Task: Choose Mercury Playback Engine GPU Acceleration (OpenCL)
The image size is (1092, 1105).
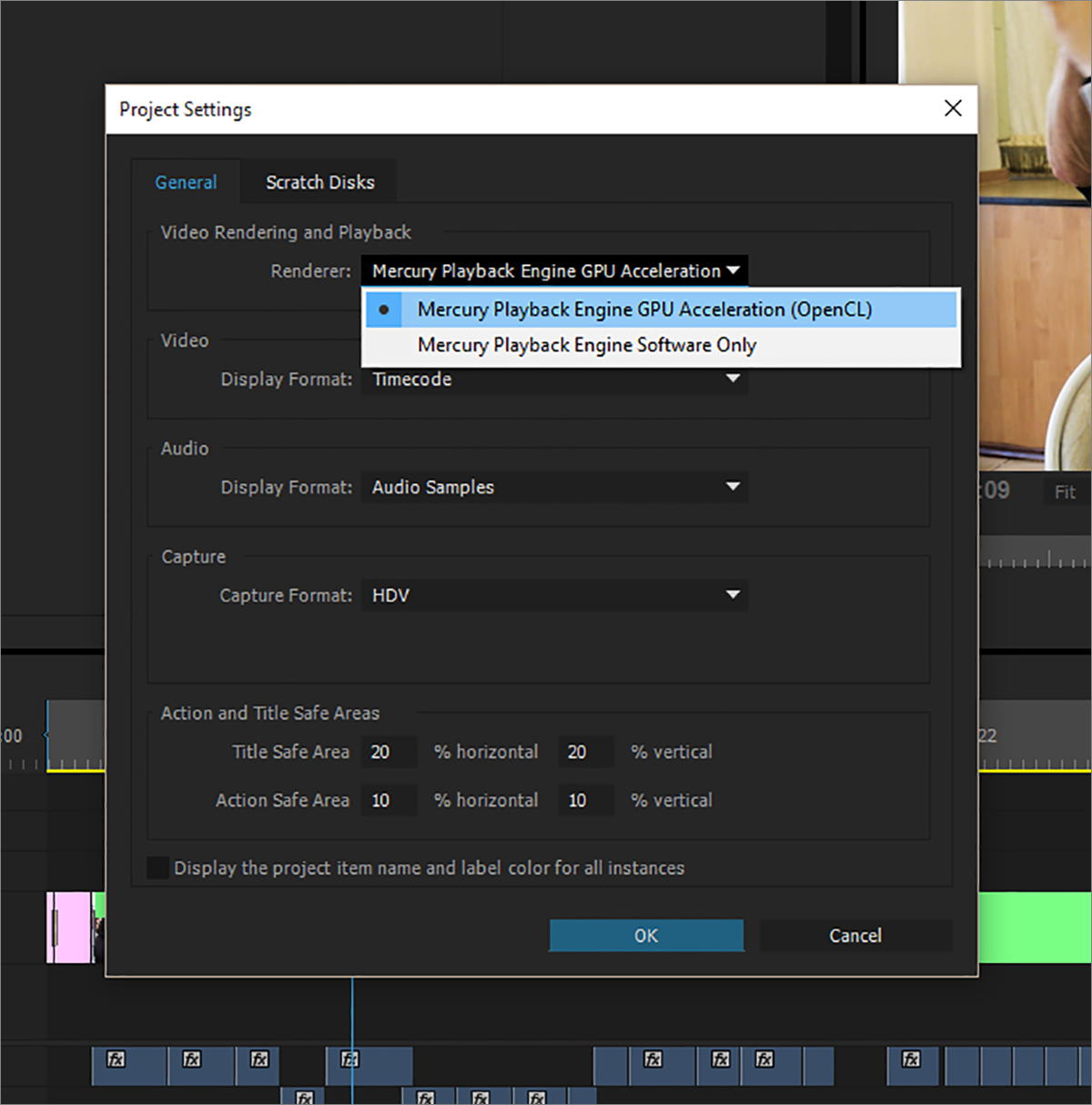Action: pos(661,309)
